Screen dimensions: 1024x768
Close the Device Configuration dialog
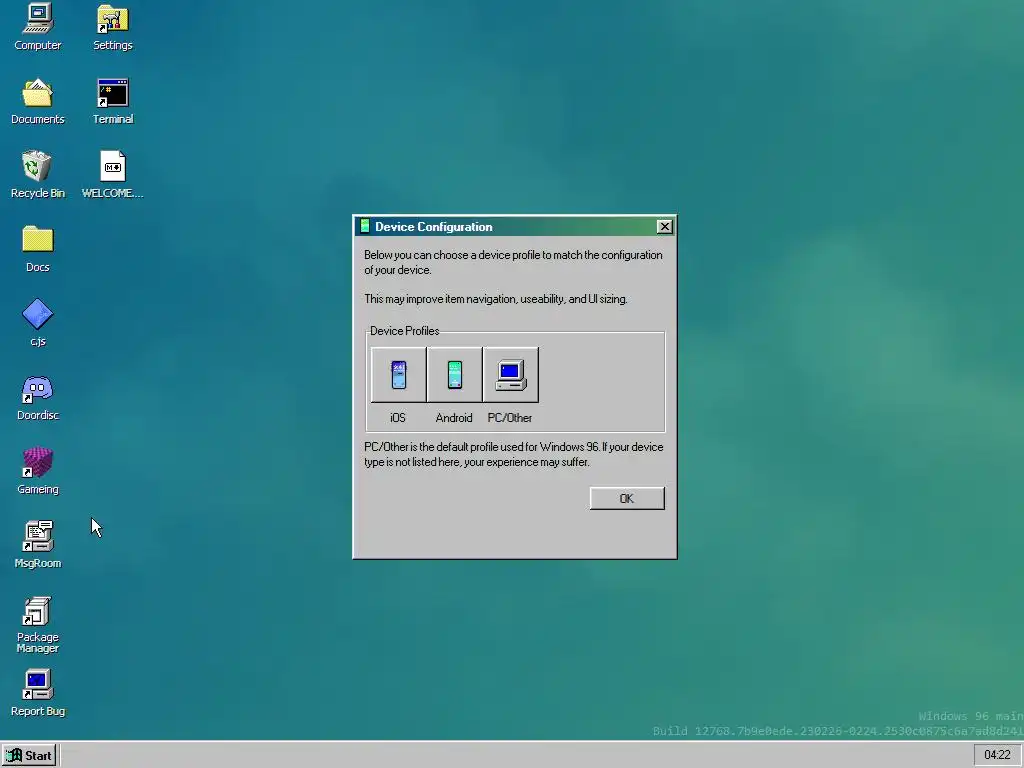click(x=664, y=227)
